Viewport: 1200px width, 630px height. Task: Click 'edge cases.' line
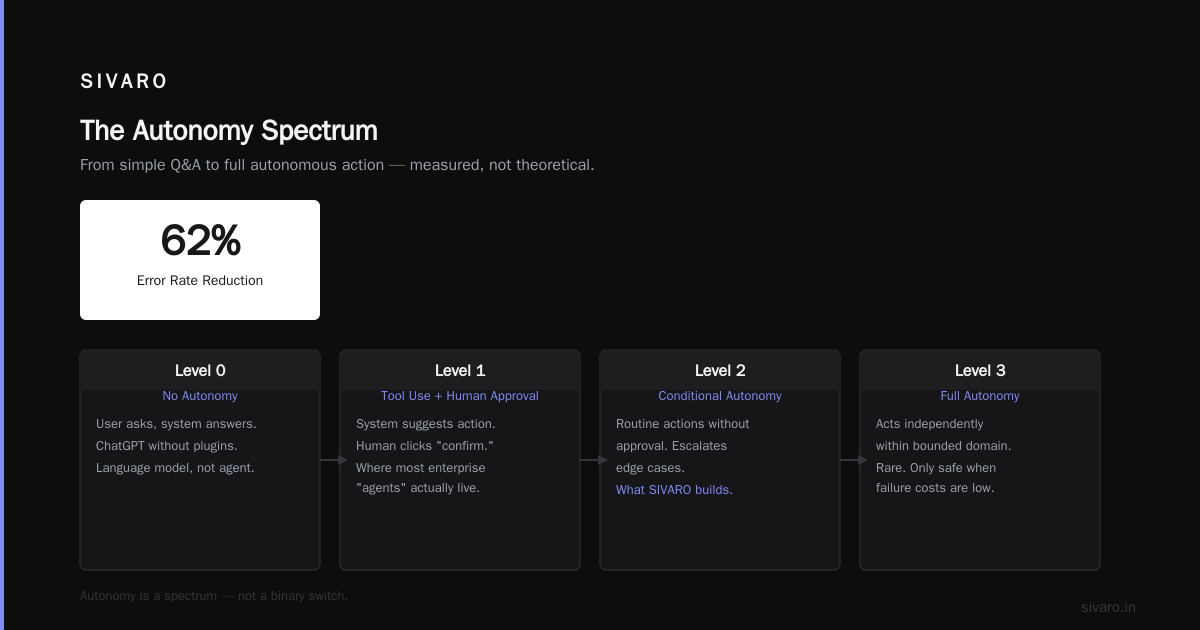[x=651, y=468]
